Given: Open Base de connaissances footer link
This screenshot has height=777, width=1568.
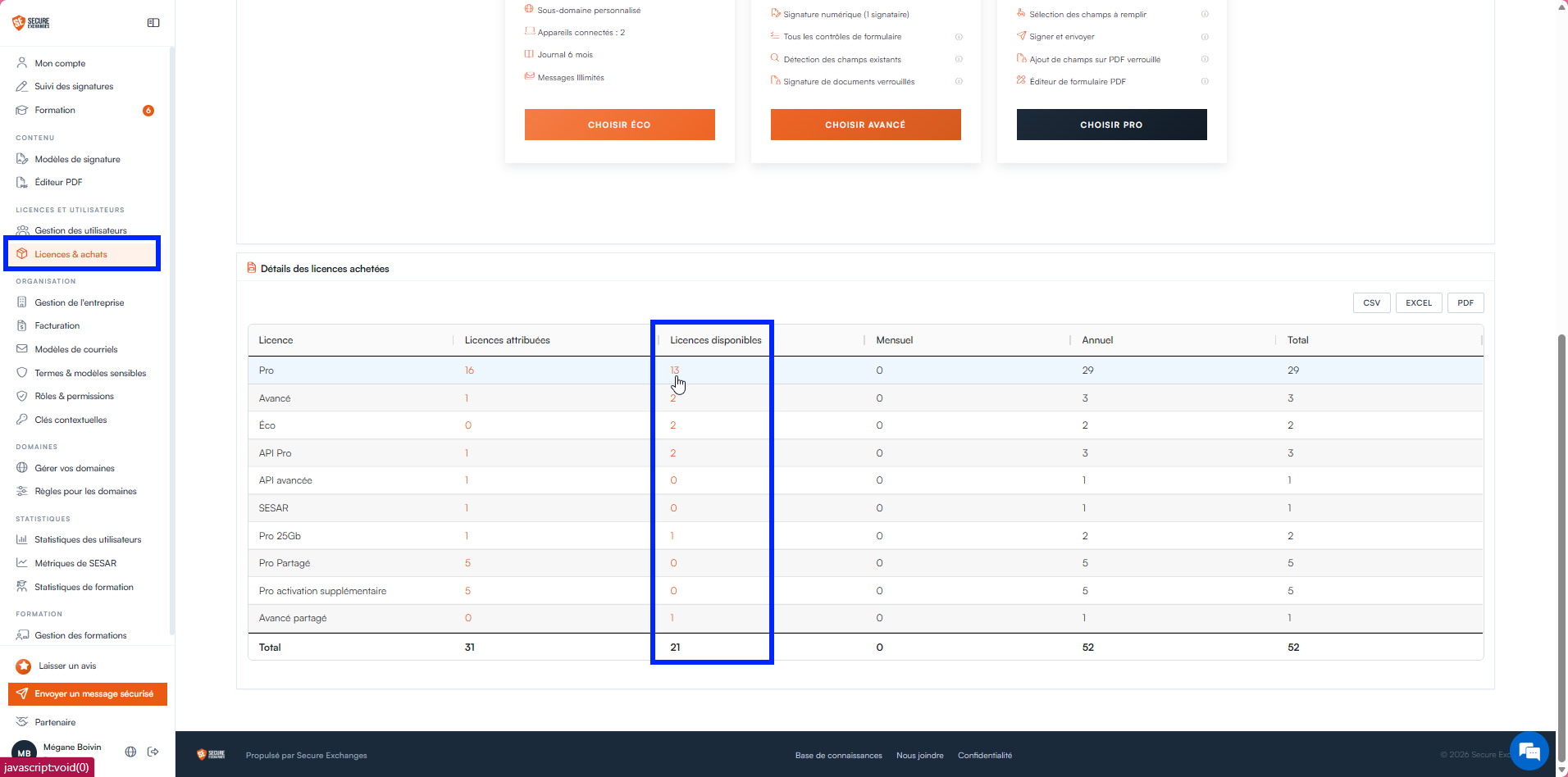Looking at the screenshot, I should pyautogui.click(x=838, y=756).
